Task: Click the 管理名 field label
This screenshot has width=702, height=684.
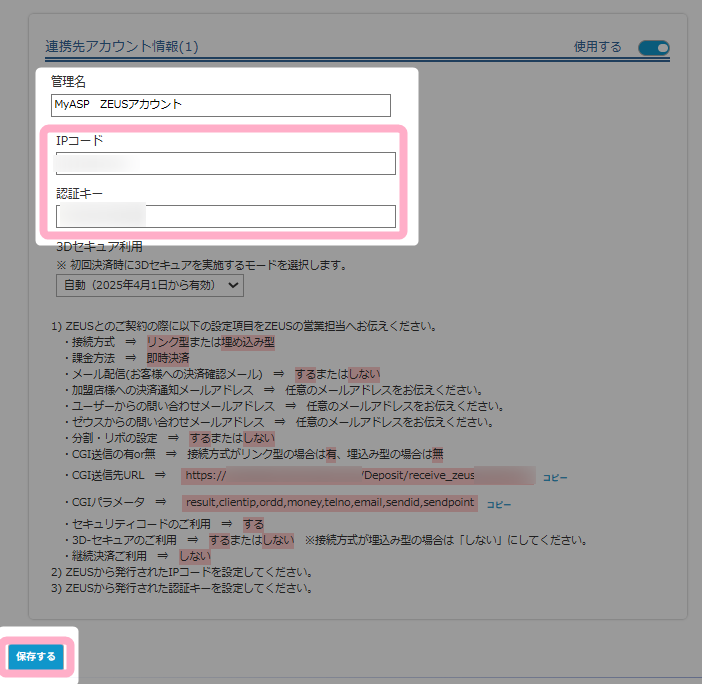Action: 69,81
